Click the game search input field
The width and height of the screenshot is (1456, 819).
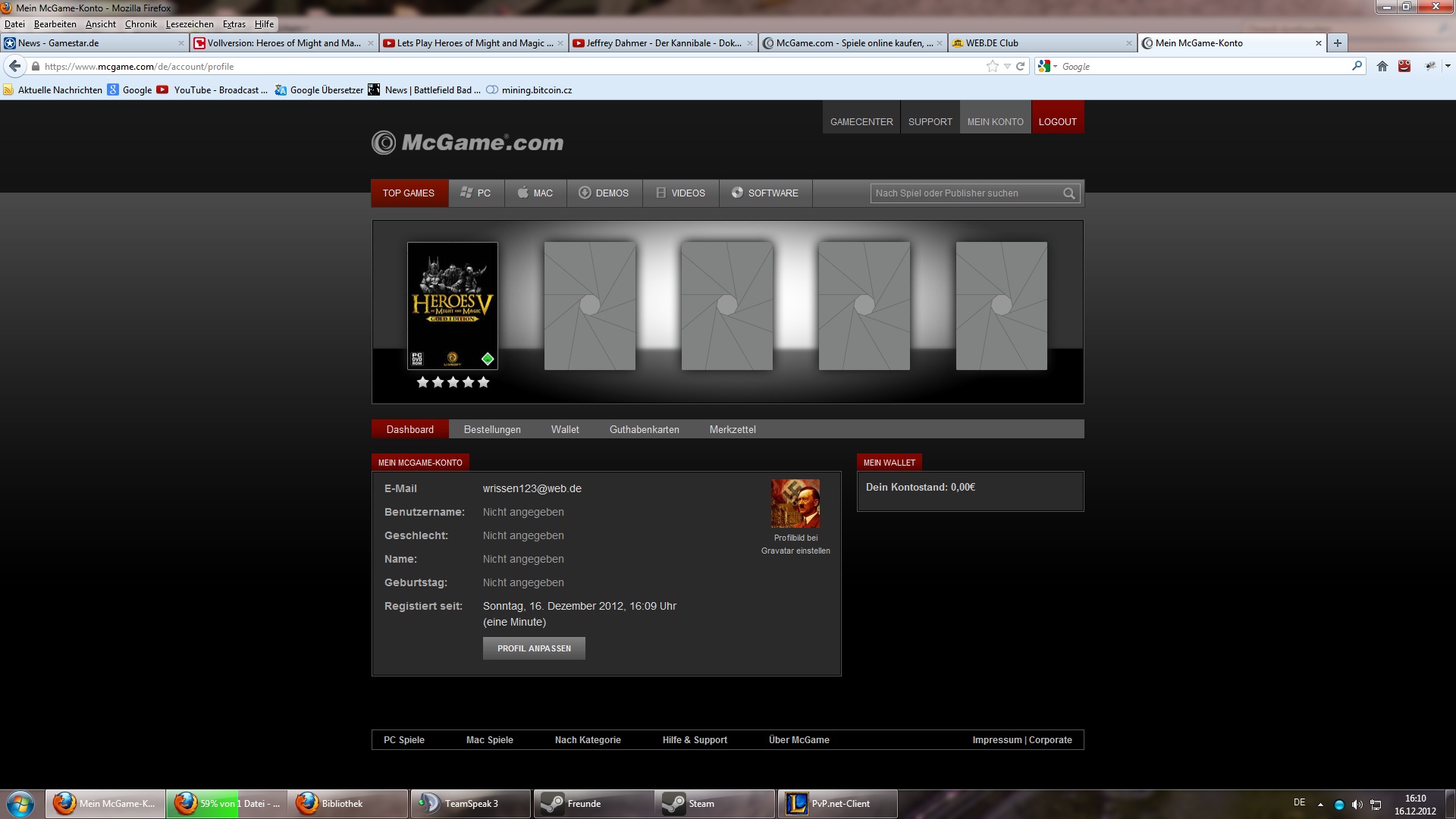click(x=967, y=193)
